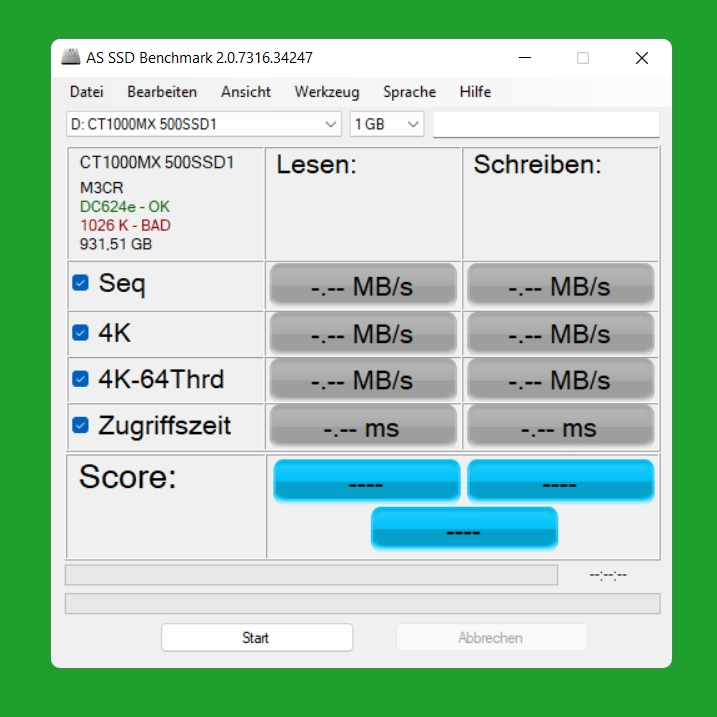Click the CT1000MX 500SSD1 drive name label
717x717 pixels.
point(157,162)
